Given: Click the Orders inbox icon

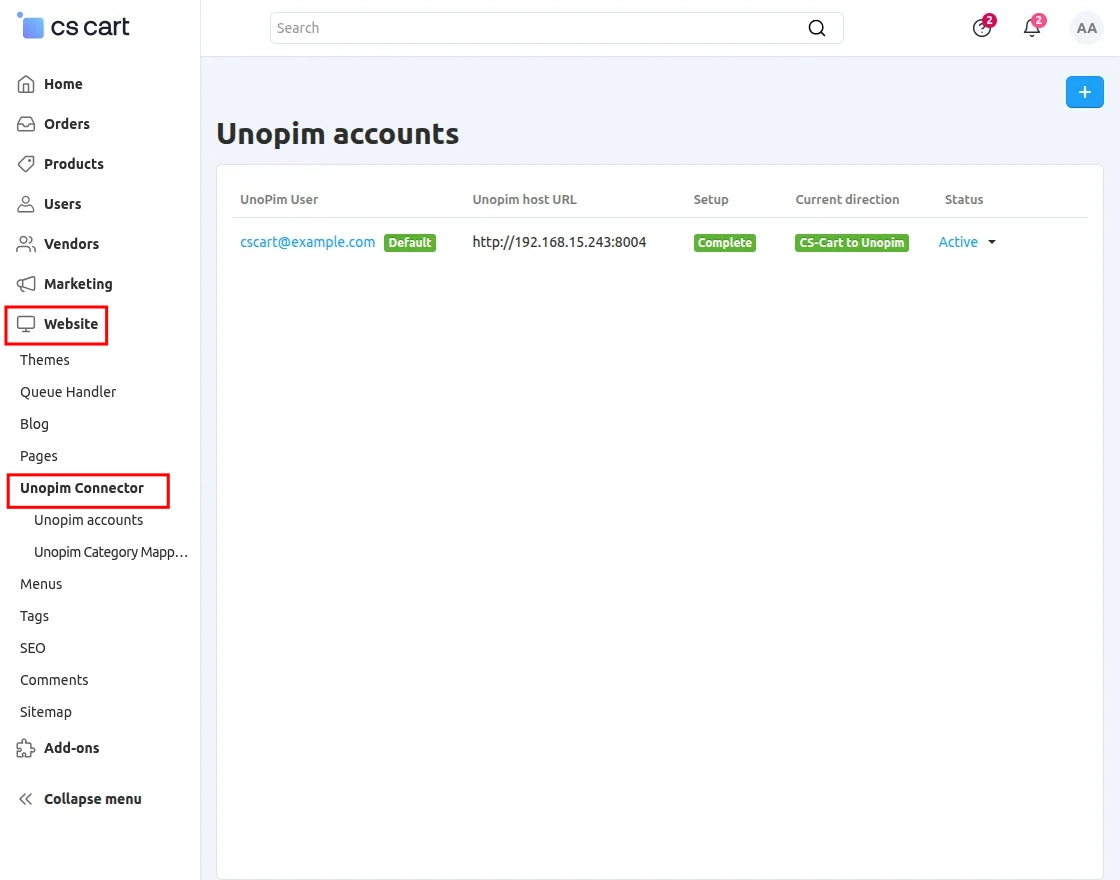Looking at the screenshot, I should (x=26, y=124).
